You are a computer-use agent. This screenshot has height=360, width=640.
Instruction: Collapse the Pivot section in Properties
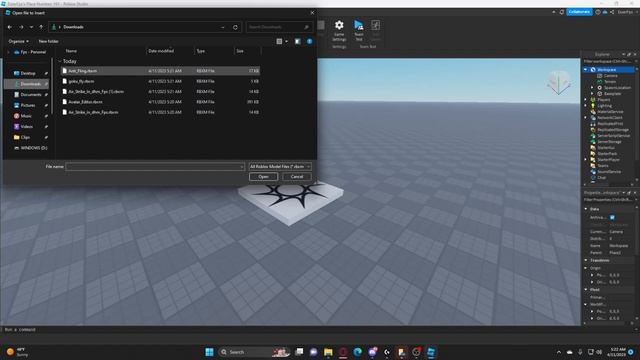point(586,289)
